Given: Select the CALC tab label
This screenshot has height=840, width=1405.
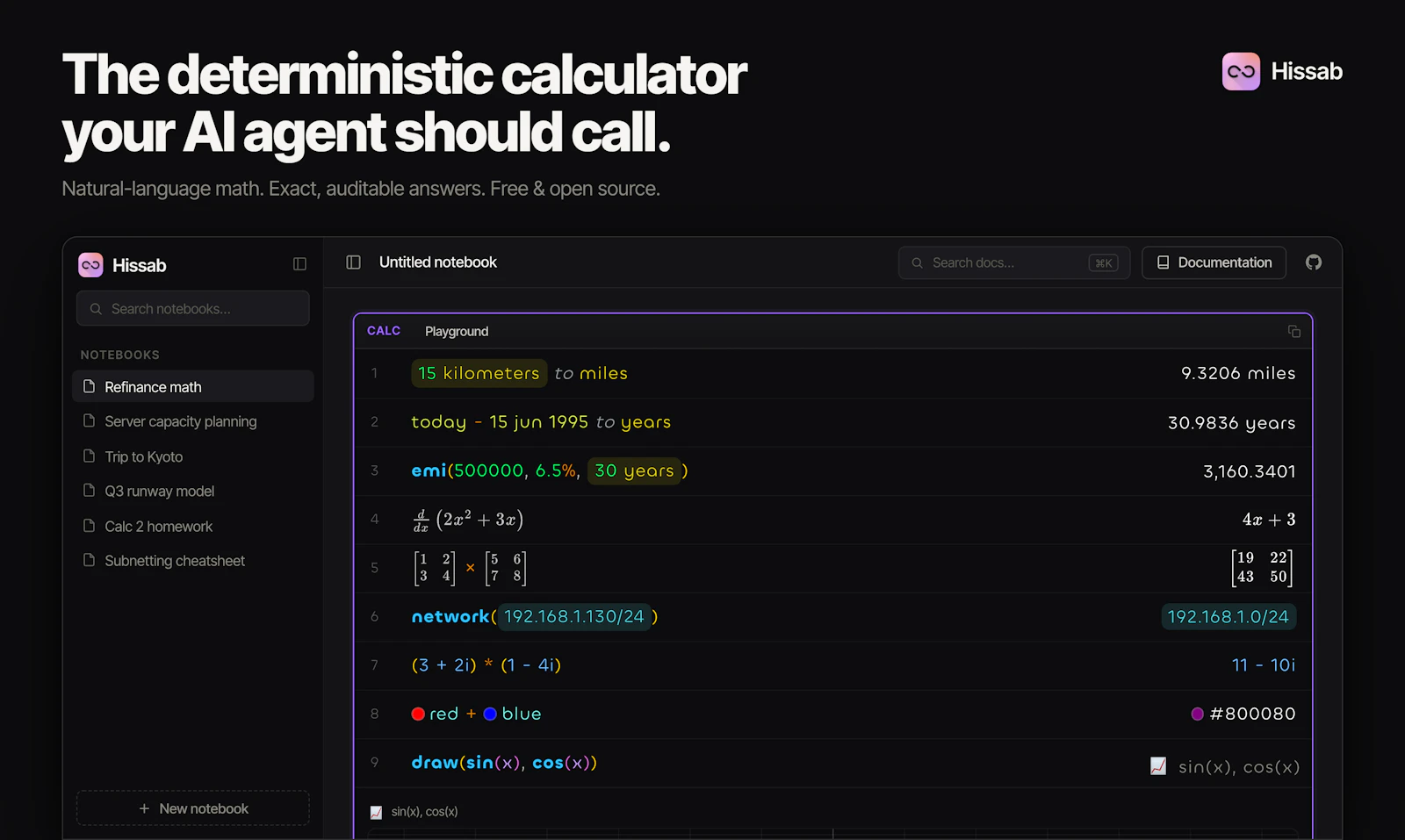Looking at the screenshot, I should tap(384, 331).
